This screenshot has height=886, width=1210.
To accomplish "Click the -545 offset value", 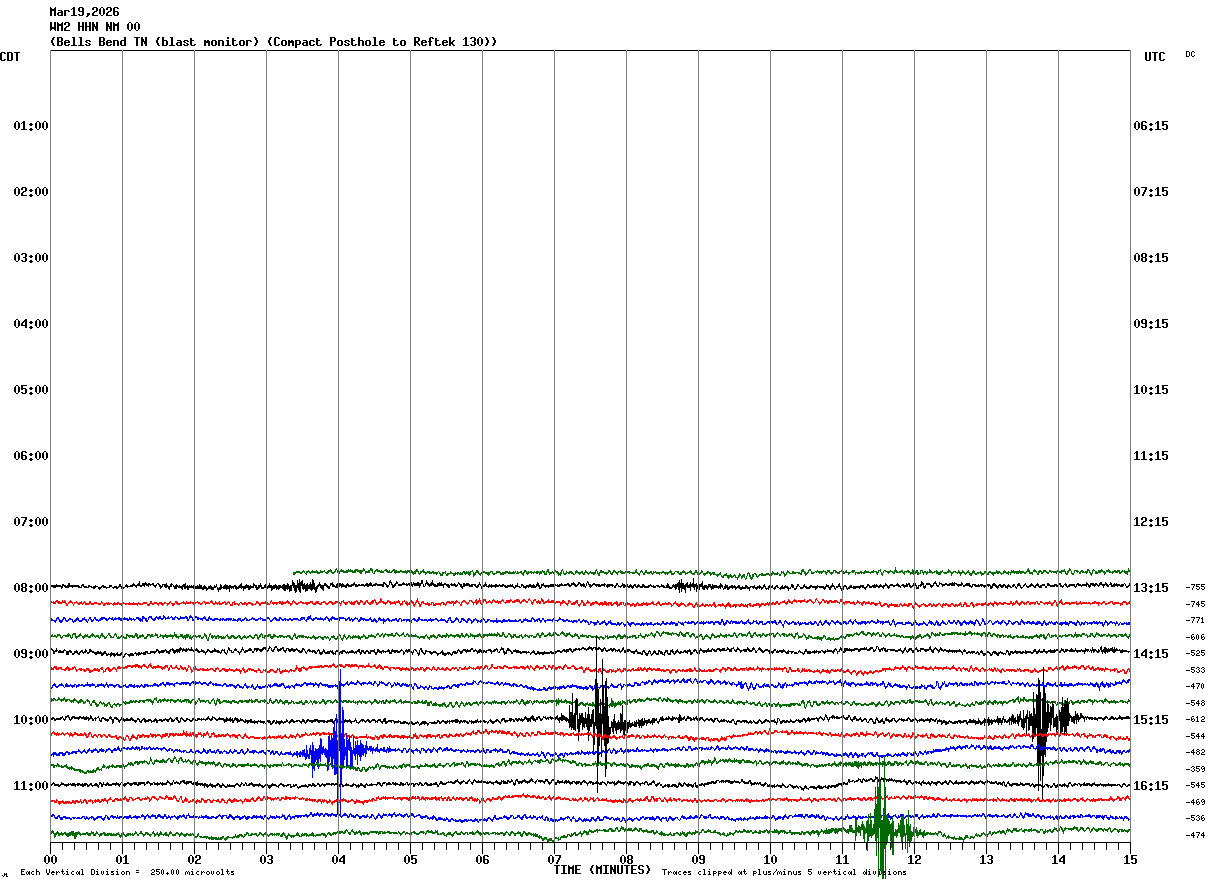I will tap(1195, 786).
